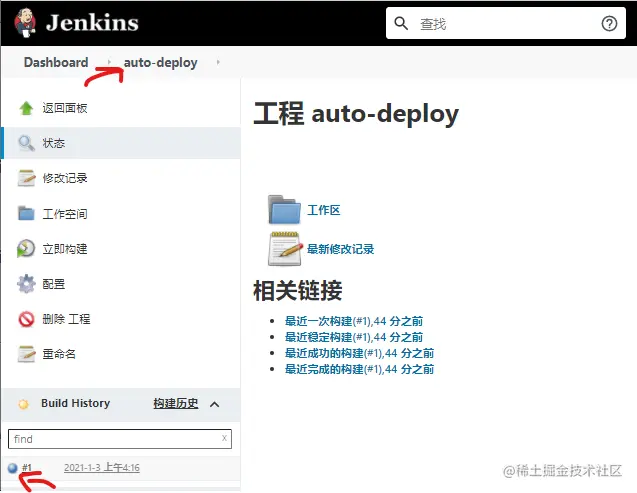The height and width of the screenshot is (493, 637).
Task: Collapse Build History with chevron arrow
Action: pos(214,404)
